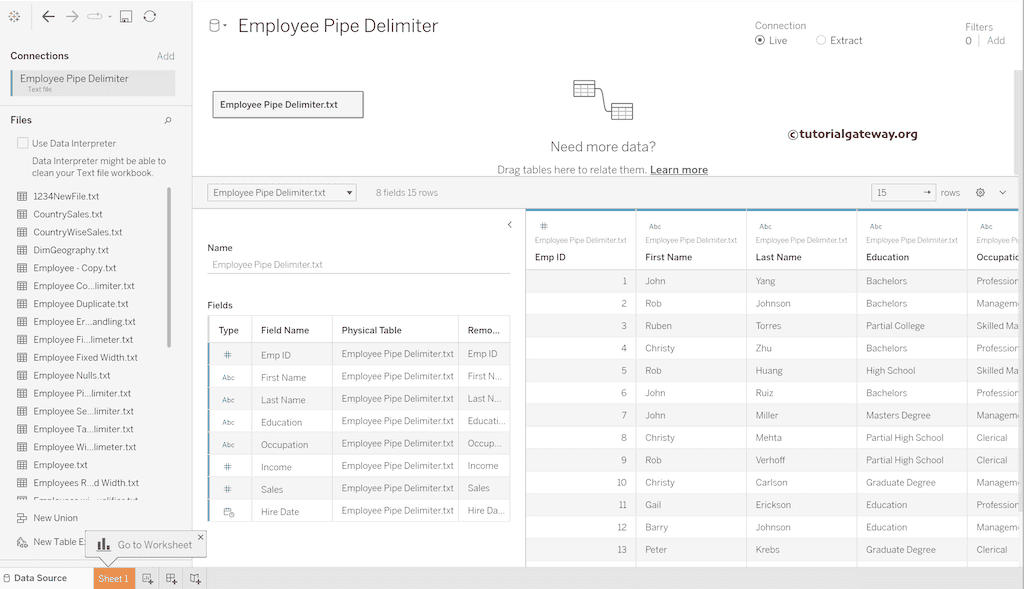Create a New Dashboard

[x=171, y=578]
